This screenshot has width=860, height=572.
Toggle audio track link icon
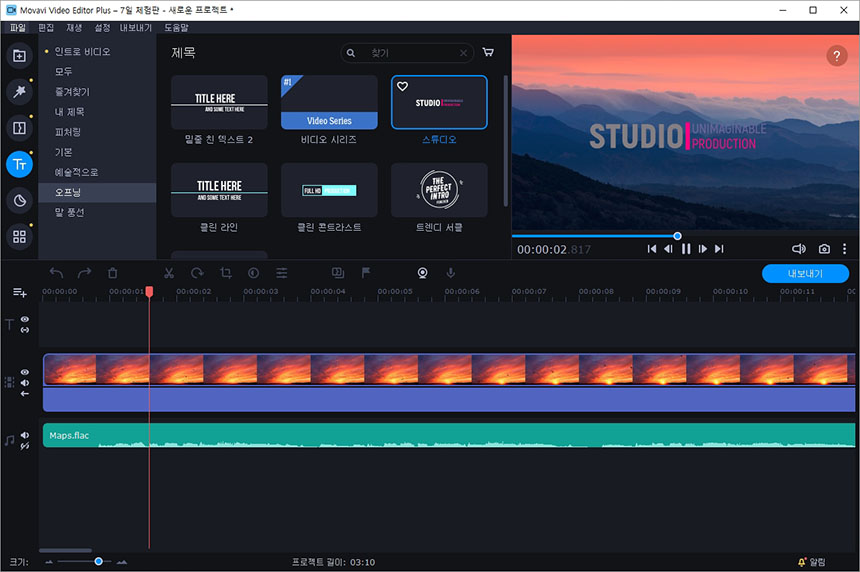click(25, 446)
